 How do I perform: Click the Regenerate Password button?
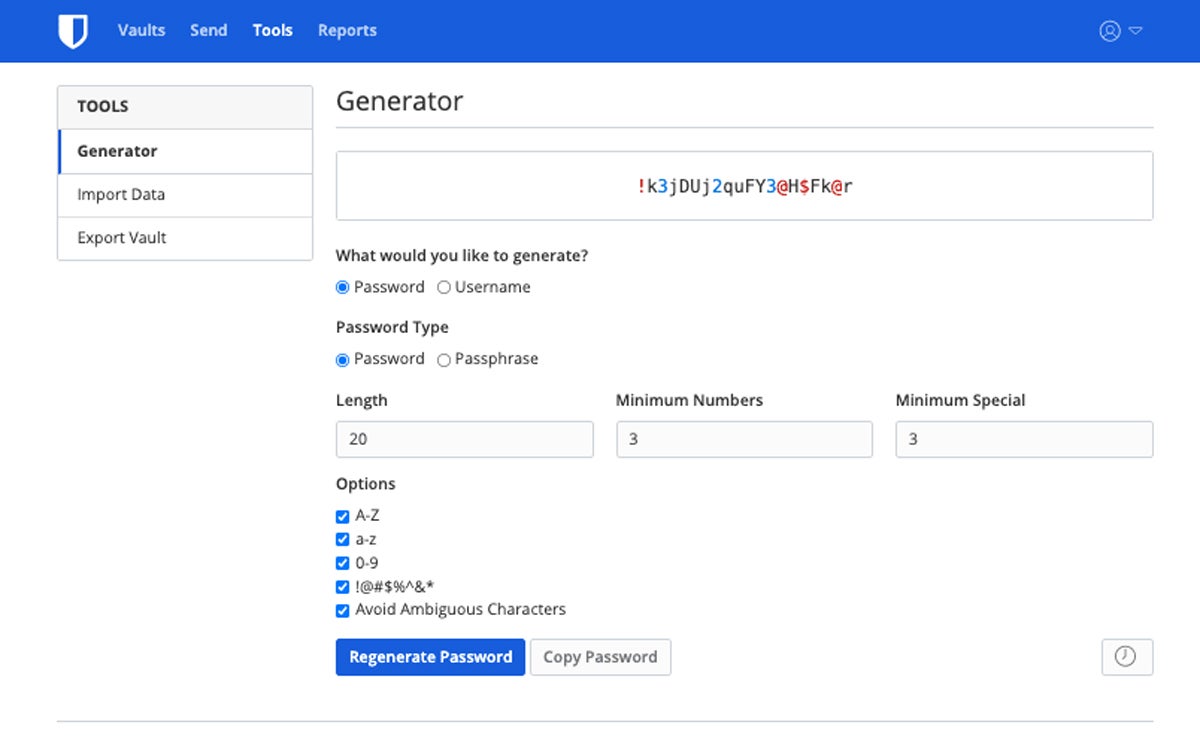[430, 657]
